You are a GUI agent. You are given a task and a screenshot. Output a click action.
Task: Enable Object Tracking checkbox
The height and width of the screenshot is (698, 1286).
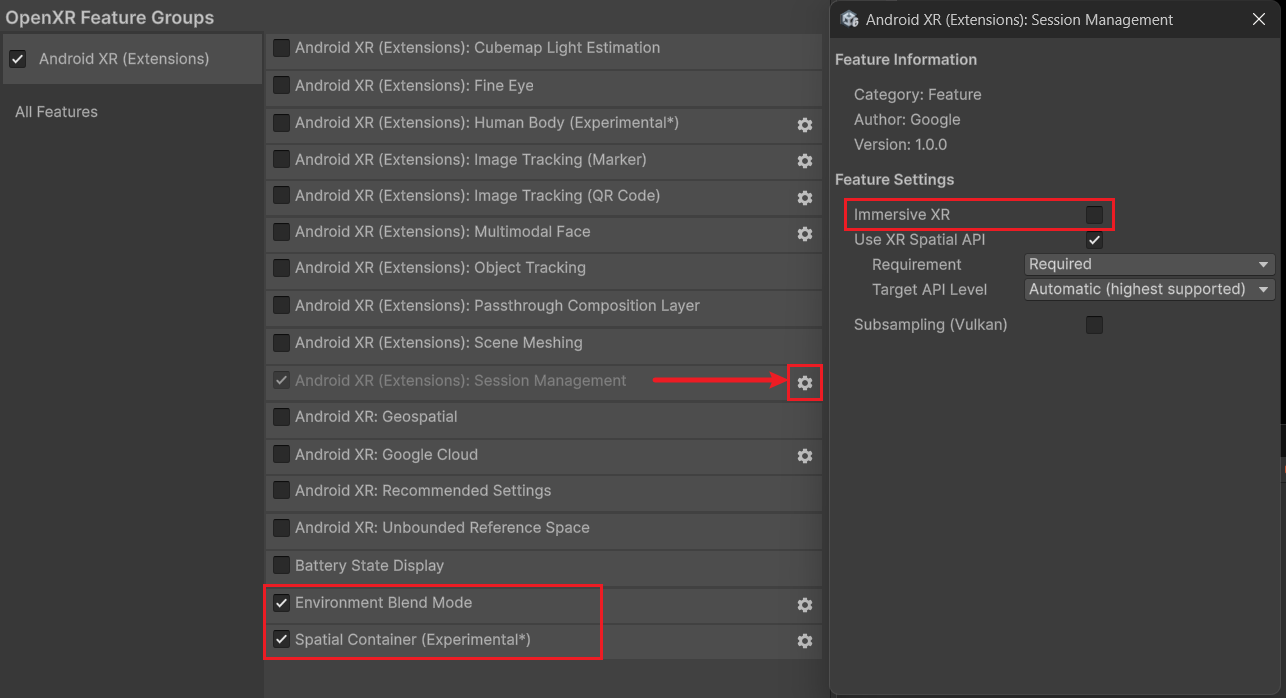pyautogui.click(x=281, y=268)
